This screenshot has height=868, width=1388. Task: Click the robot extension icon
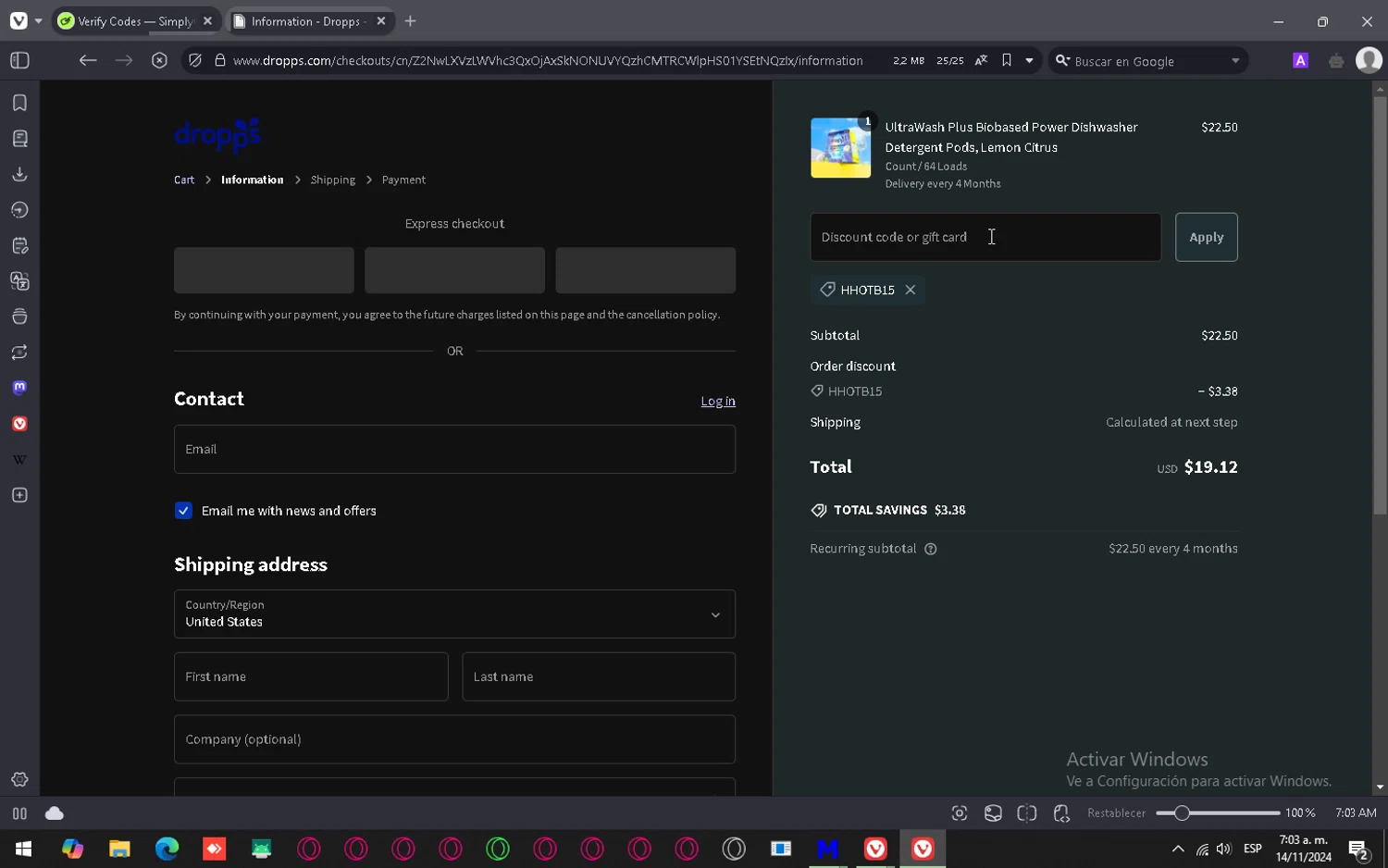point(1336,61)
